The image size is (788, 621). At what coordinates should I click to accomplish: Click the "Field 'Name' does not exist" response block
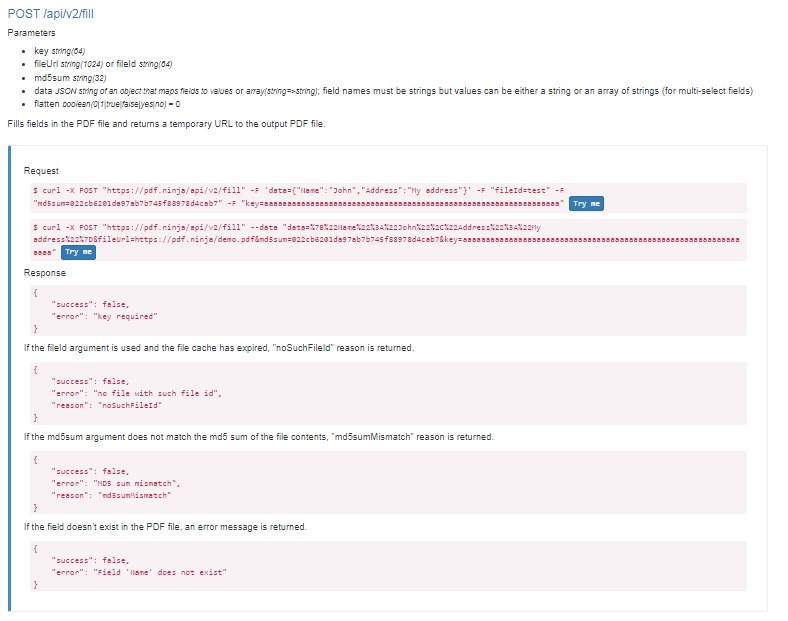388,566
